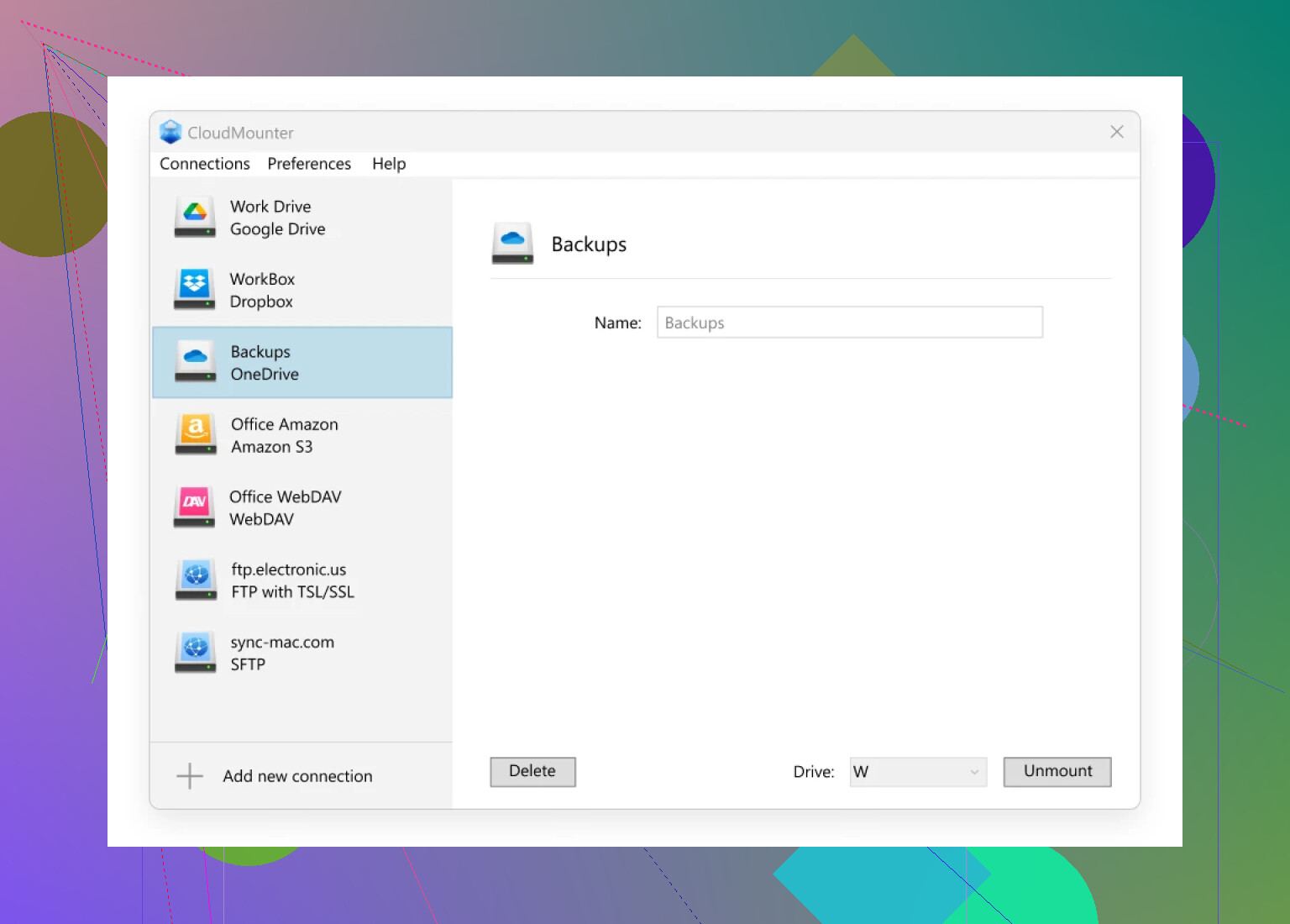Close the CloudMounter window
Image resolution: width=1290 pixels, height=924 pixels.
pos(1117,132)
